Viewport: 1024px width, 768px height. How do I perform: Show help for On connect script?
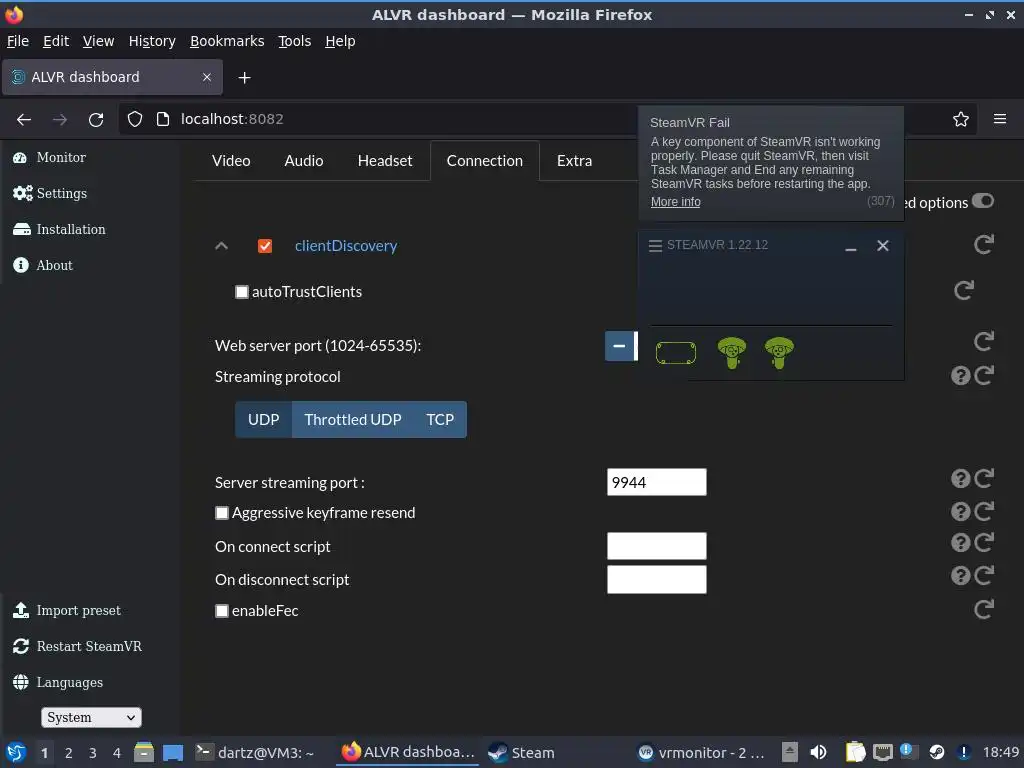[960, 543]
